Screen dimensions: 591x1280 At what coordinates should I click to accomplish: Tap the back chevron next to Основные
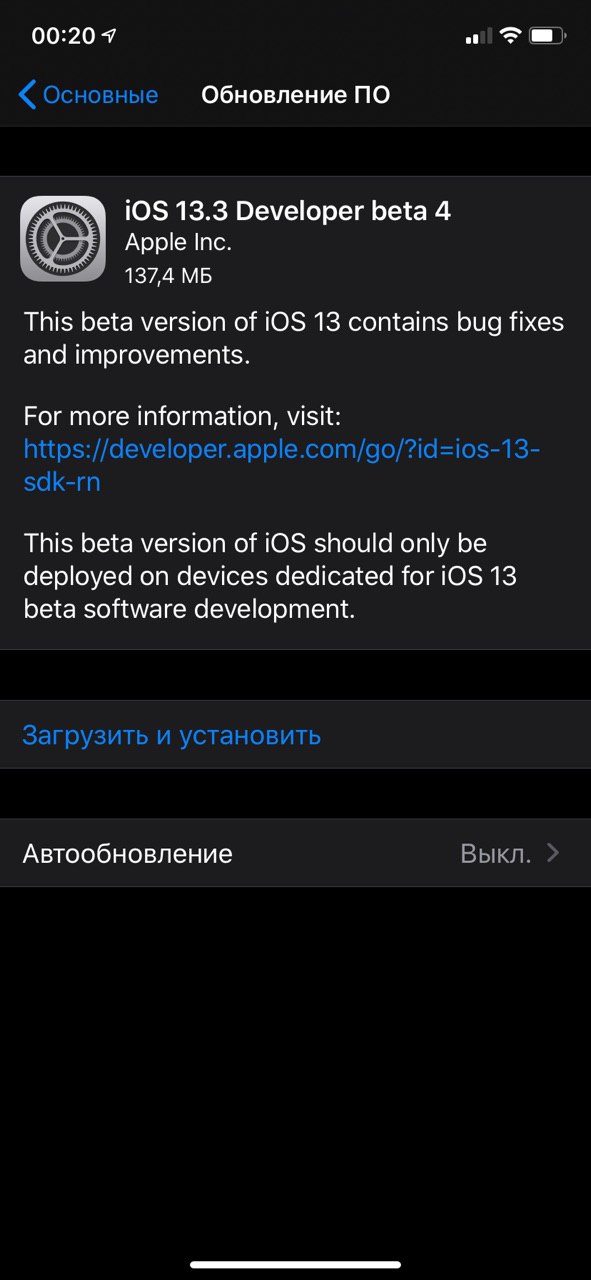28,95
